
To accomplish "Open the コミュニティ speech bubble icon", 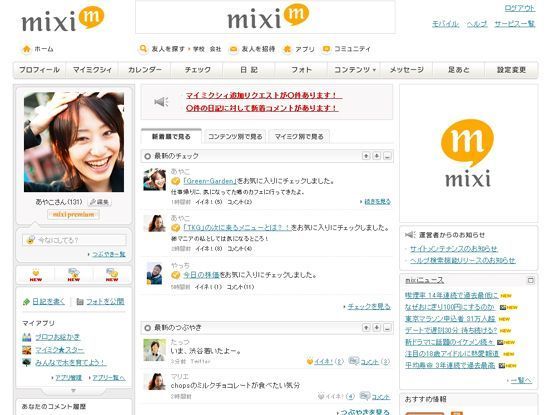I will (x=326, y=49).
